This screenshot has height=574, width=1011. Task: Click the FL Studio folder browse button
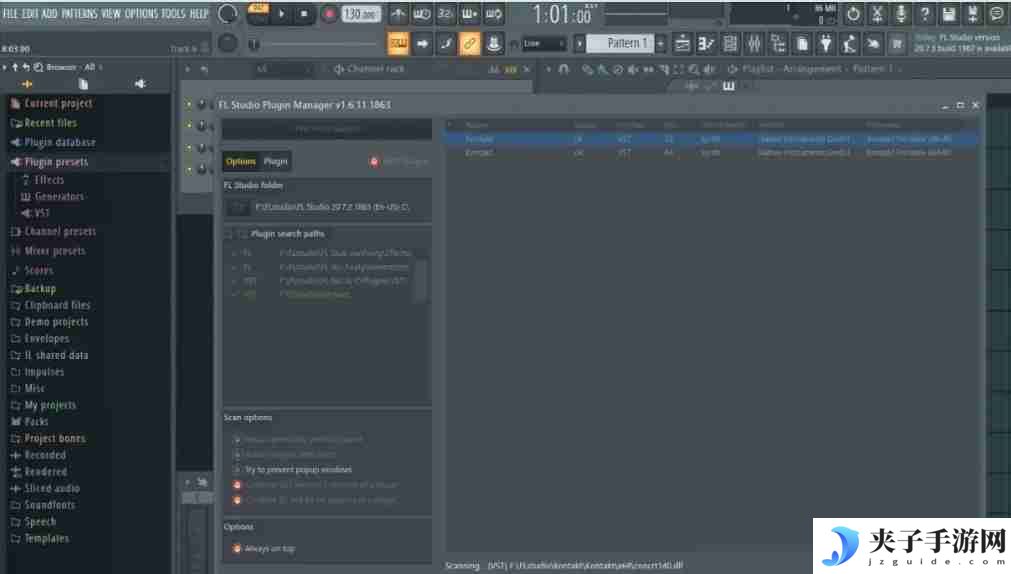[x=238, y=207]
